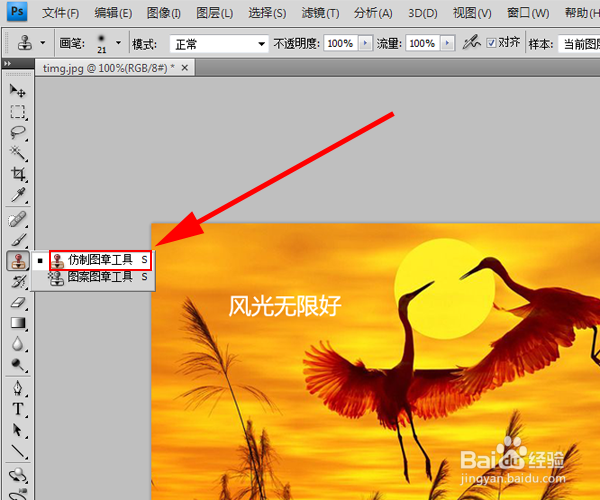Open the 文件(F) menu

click(x=60, y=13)
